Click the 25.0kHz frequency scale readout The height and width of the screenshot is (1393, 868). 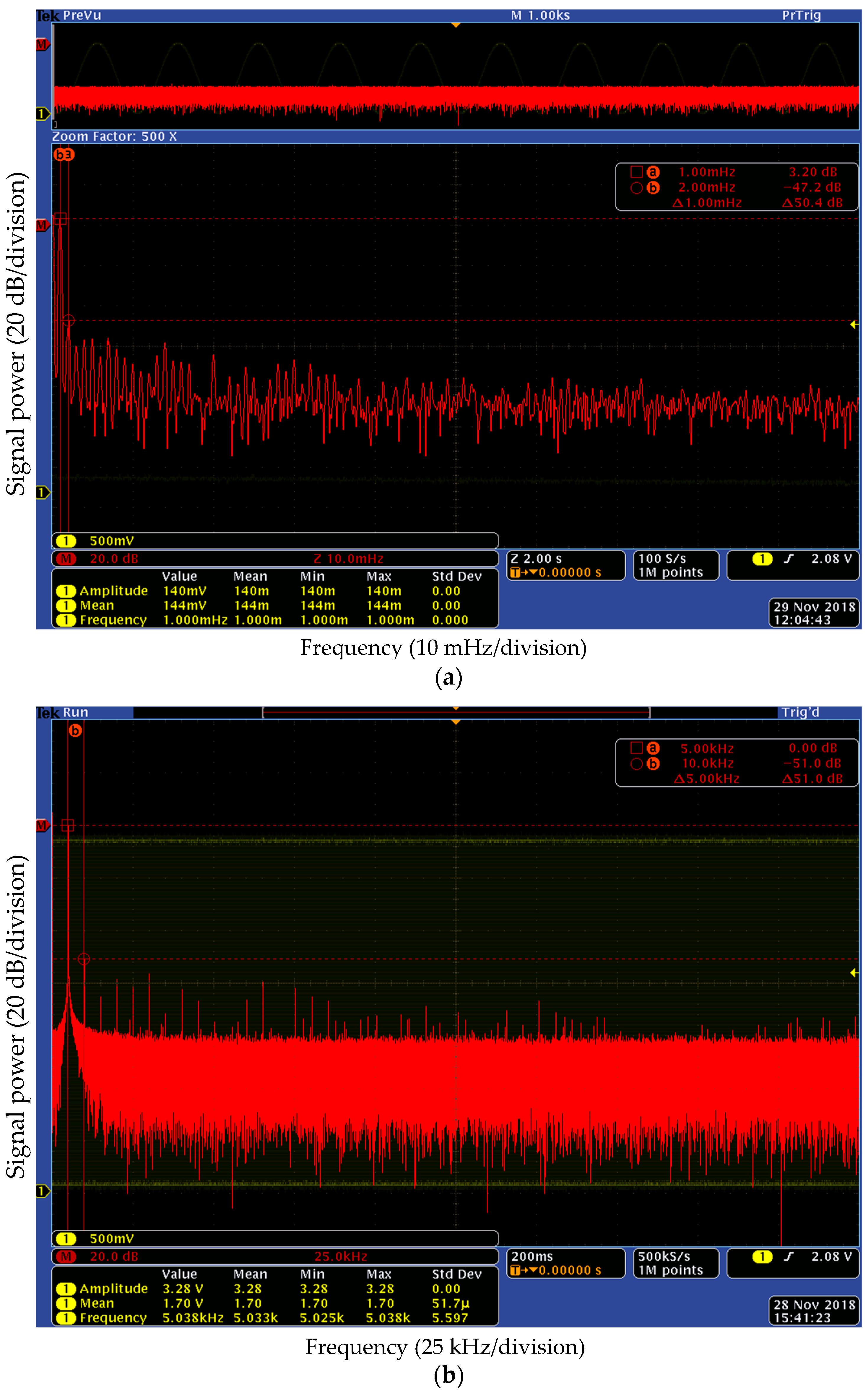tap(341, 1256)
